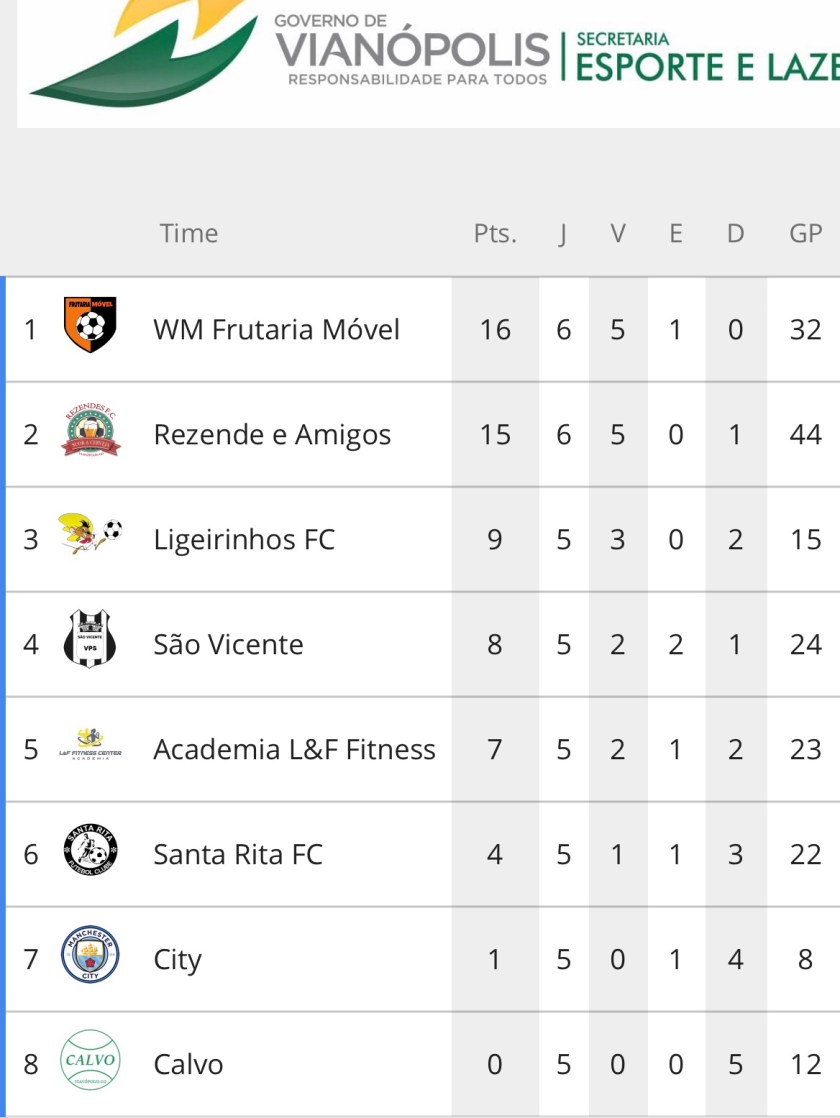Viewport: 840px width, 1118px height.
Task: Click the Ligeirinhos FC mascot logo
Action: [x=91, y=536]
